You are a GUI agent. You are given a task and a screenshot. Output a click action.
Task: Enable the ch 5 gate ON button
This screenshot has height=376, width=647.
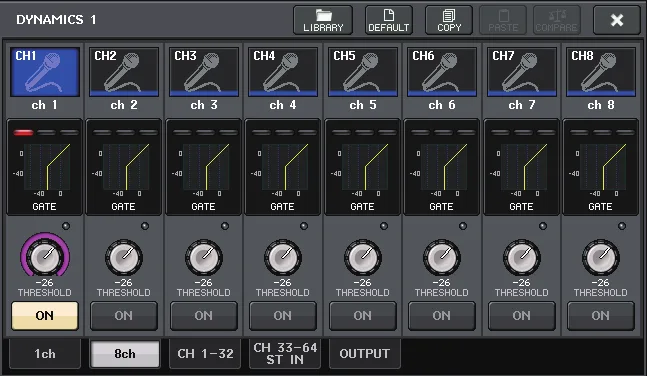pos(363,316)
